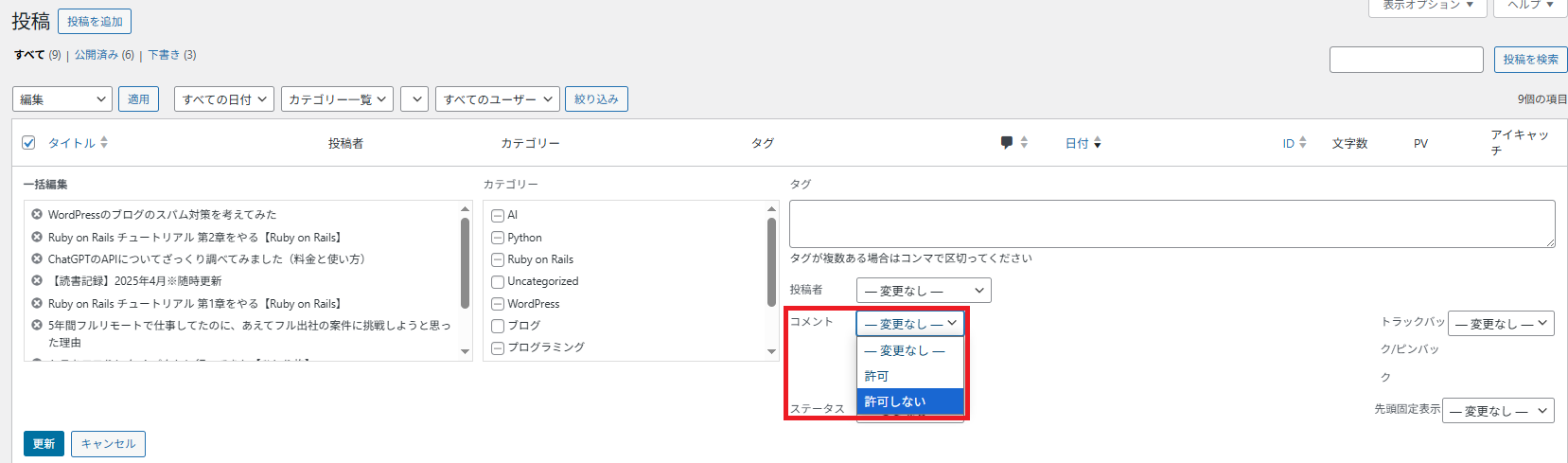
Task: Remove the reading log April 2025 post
Action: pos(37,281)
